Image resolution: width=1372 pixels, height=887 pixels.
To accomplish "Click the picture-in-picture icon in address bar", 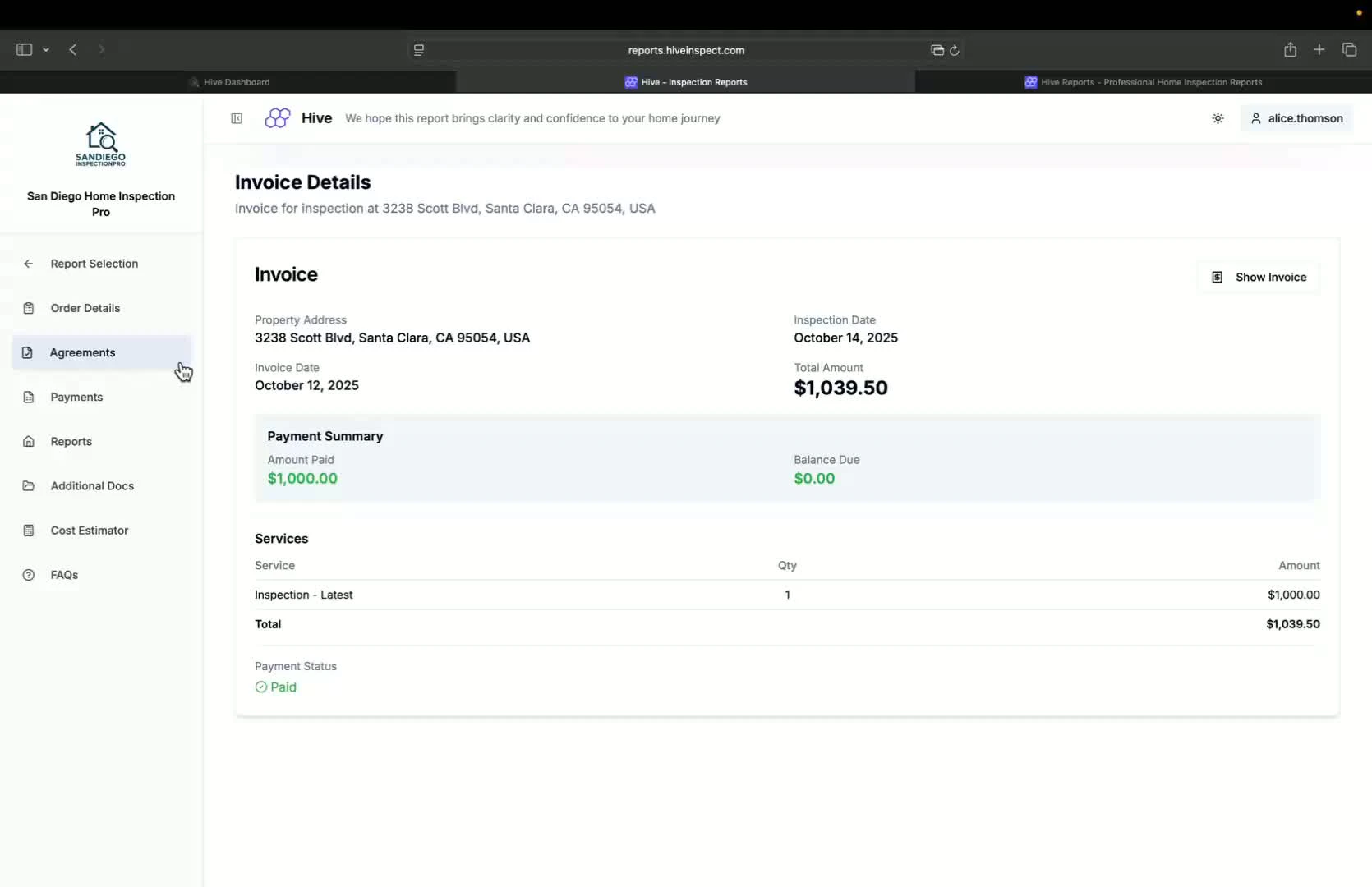I will tap(937, 50).
